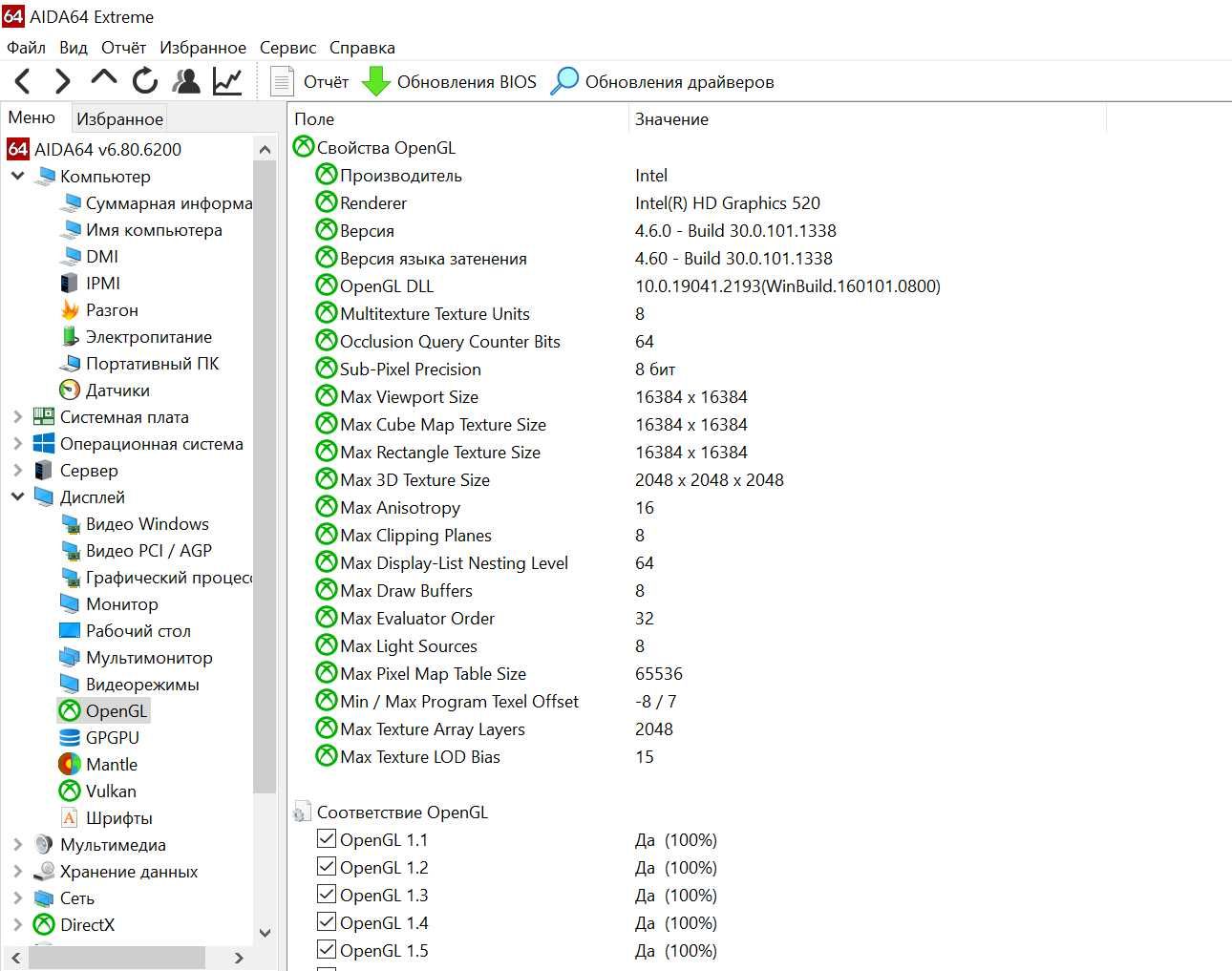Select the IPMI server icon
1232x971 pixels.
tap(70, 283)
